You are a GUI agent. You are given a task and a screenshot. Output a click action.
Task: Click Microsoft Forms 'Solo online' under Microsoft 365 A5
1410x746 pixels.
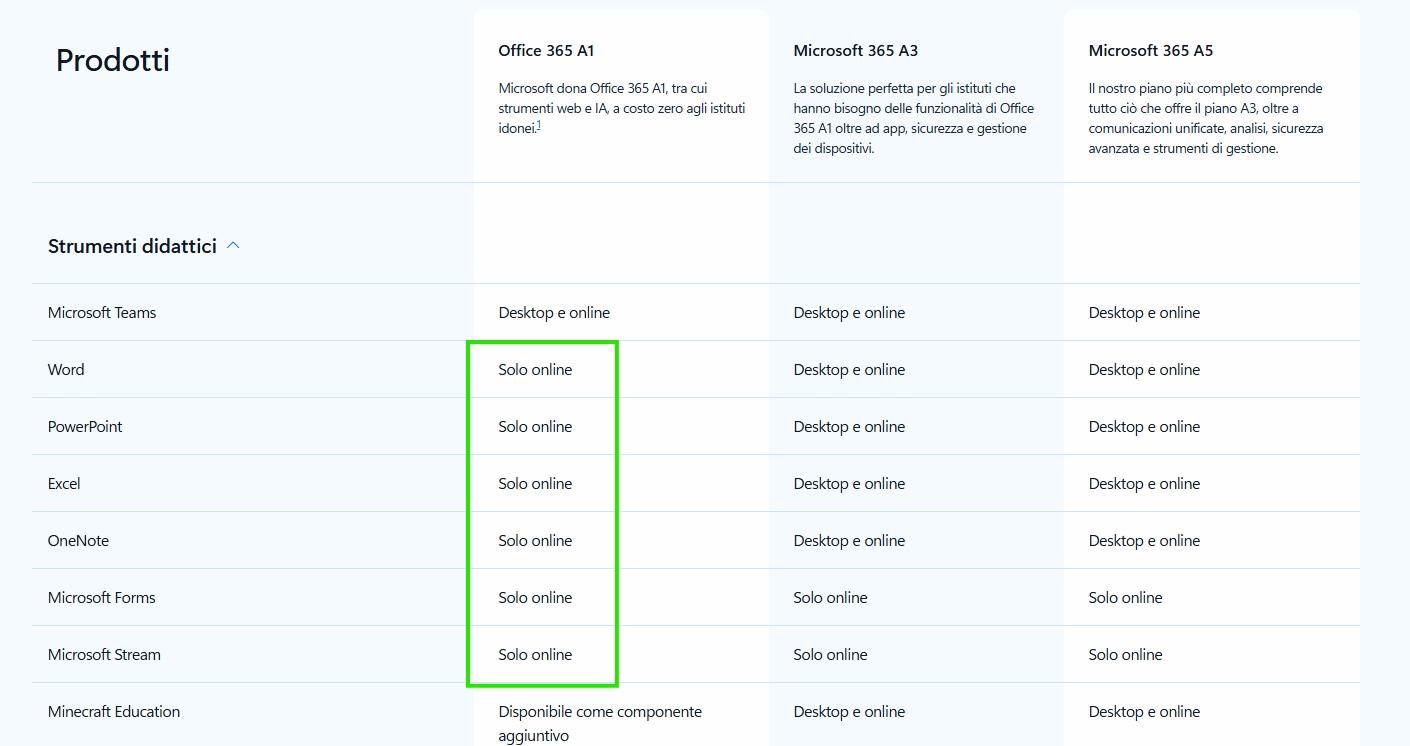tap(1126, 598)
